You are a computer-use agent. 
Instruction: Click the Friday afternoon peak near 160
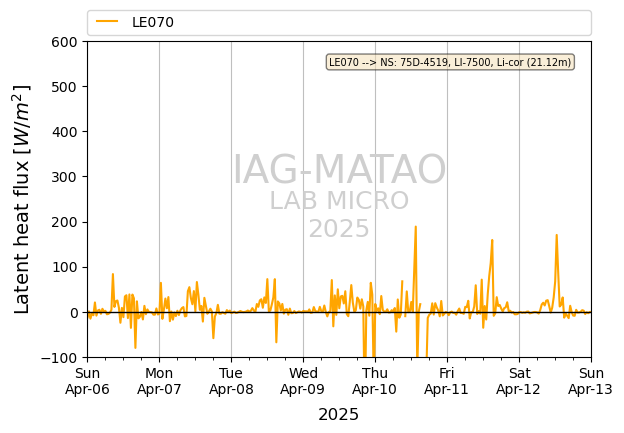coord(492,240)
